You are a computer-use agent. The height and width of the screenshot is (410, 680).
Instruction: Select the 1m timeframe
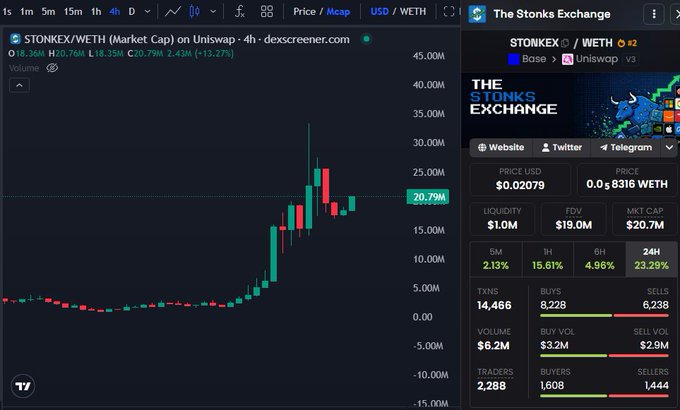26,12
